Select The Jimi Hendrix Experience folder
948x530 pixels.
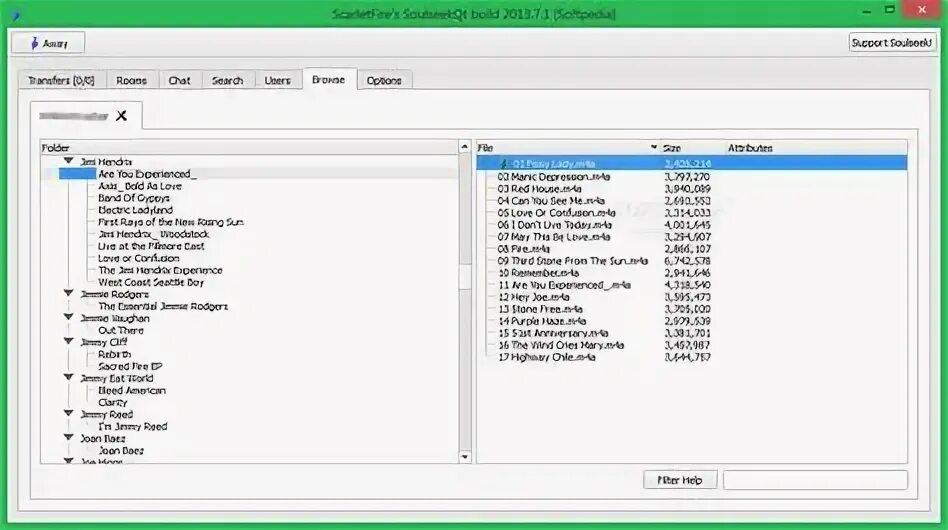(x=160, y=271)
